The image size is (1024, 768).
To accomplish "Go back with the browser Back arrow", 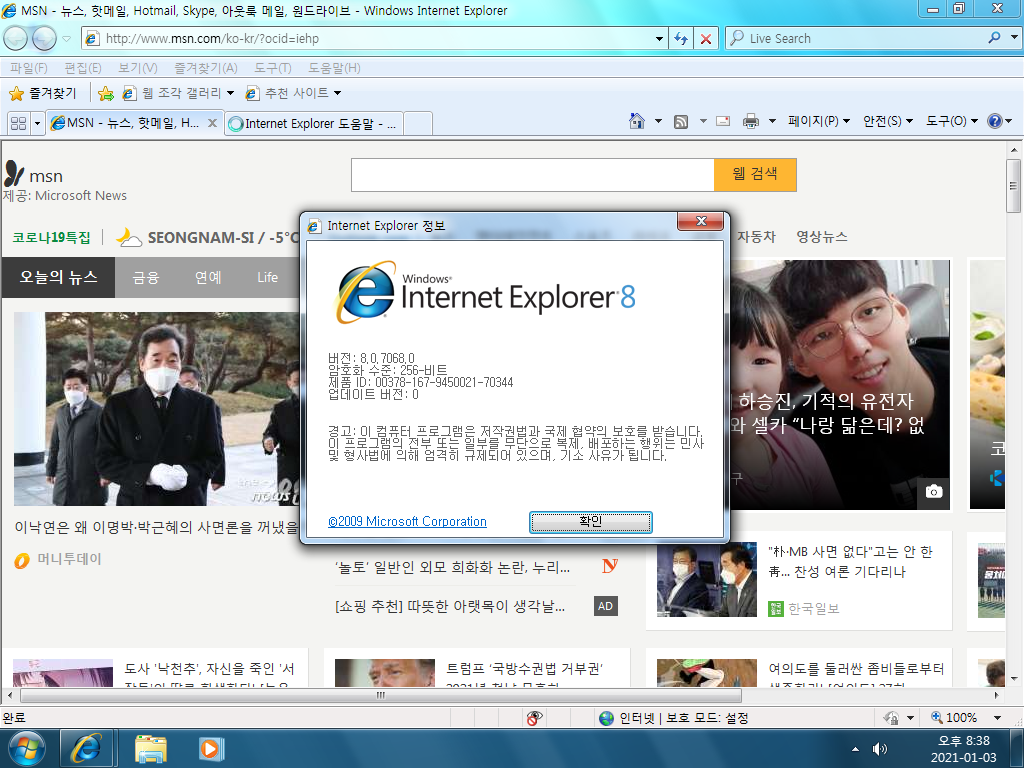I will 16,39.
